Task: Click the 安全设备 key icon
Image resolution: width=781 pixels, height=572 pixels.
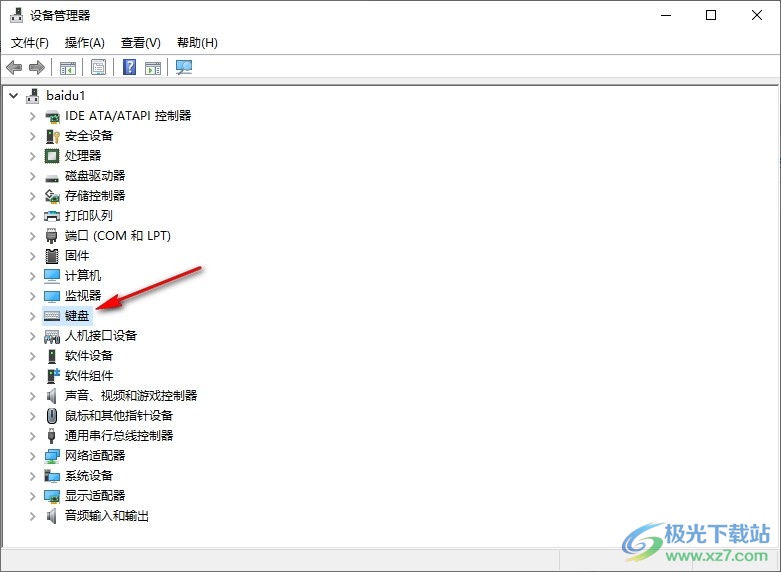Action: tap(52, 136)
